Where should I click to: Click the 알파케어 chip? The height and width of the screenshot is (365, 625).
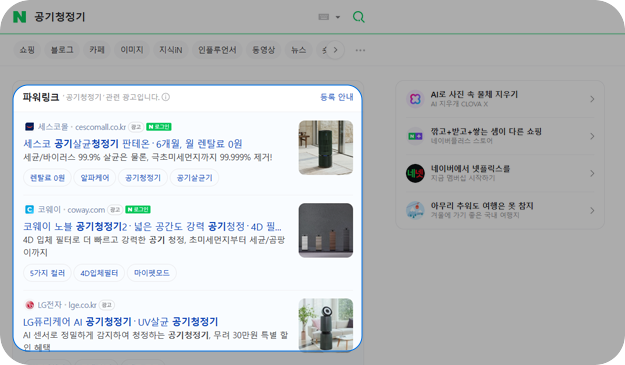tap(95, 178)
